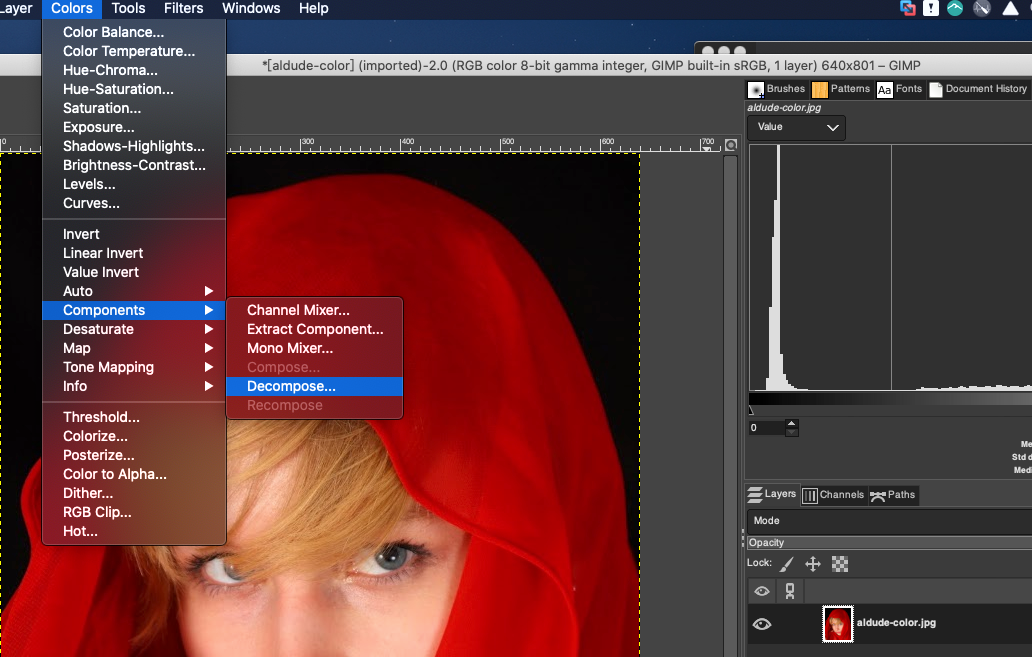Viewport: 1032px width, 657px height.
Task: Open the Patterns tab icon
Action: (x=820, y=89)
